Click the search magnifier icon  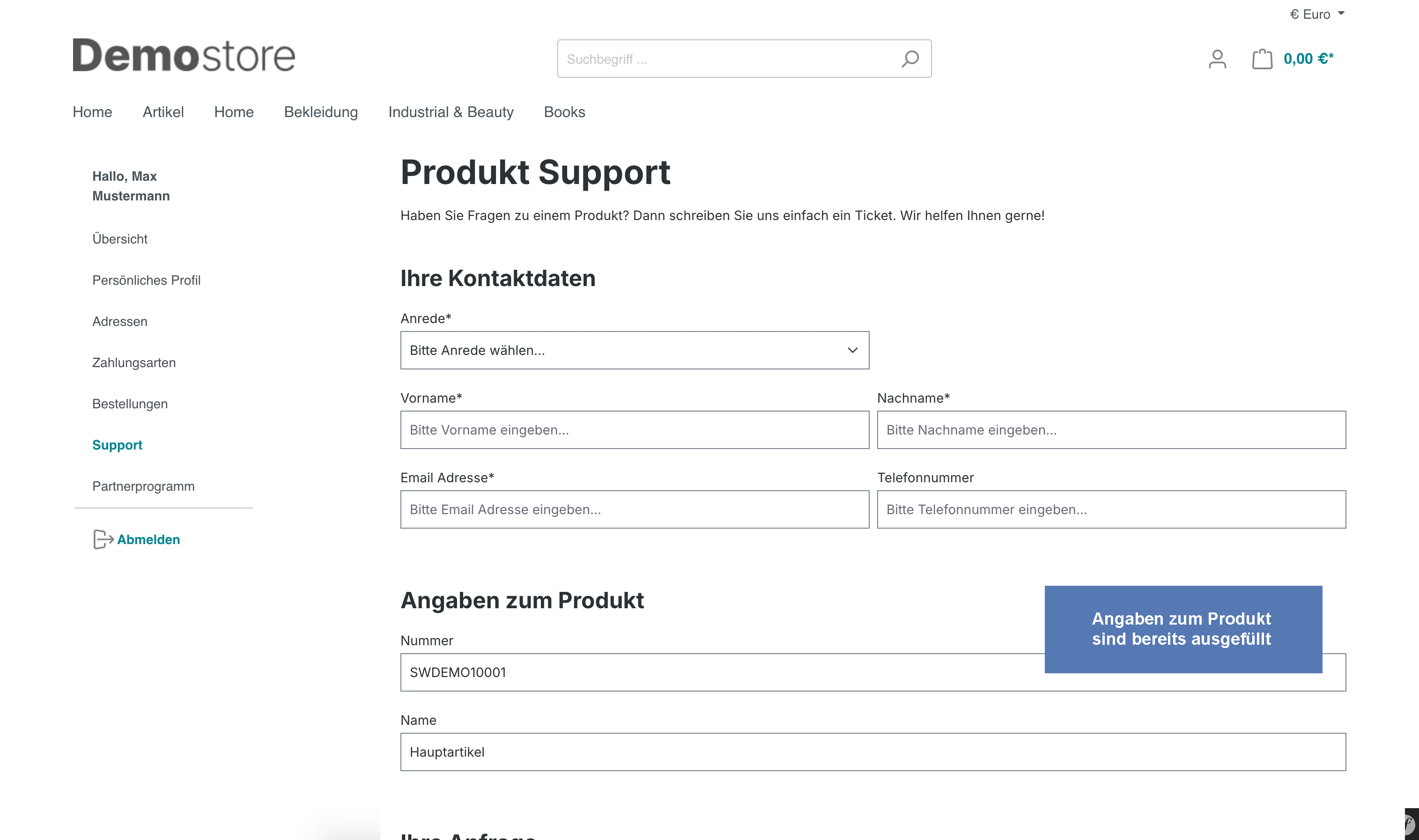[x=909, y=59]
